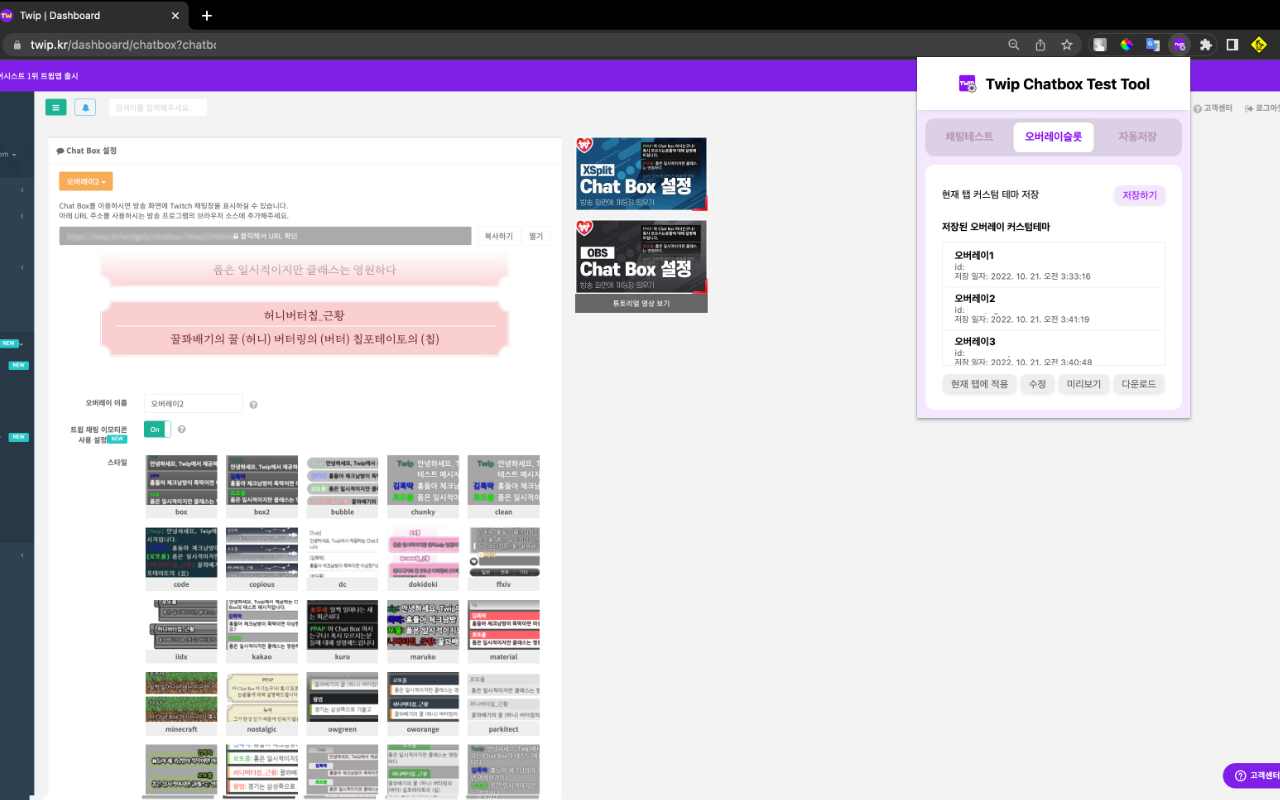Select saved theme 오버레이2 in list
The height and width of the screenshot is (800, 1280).
point(1053,308)
